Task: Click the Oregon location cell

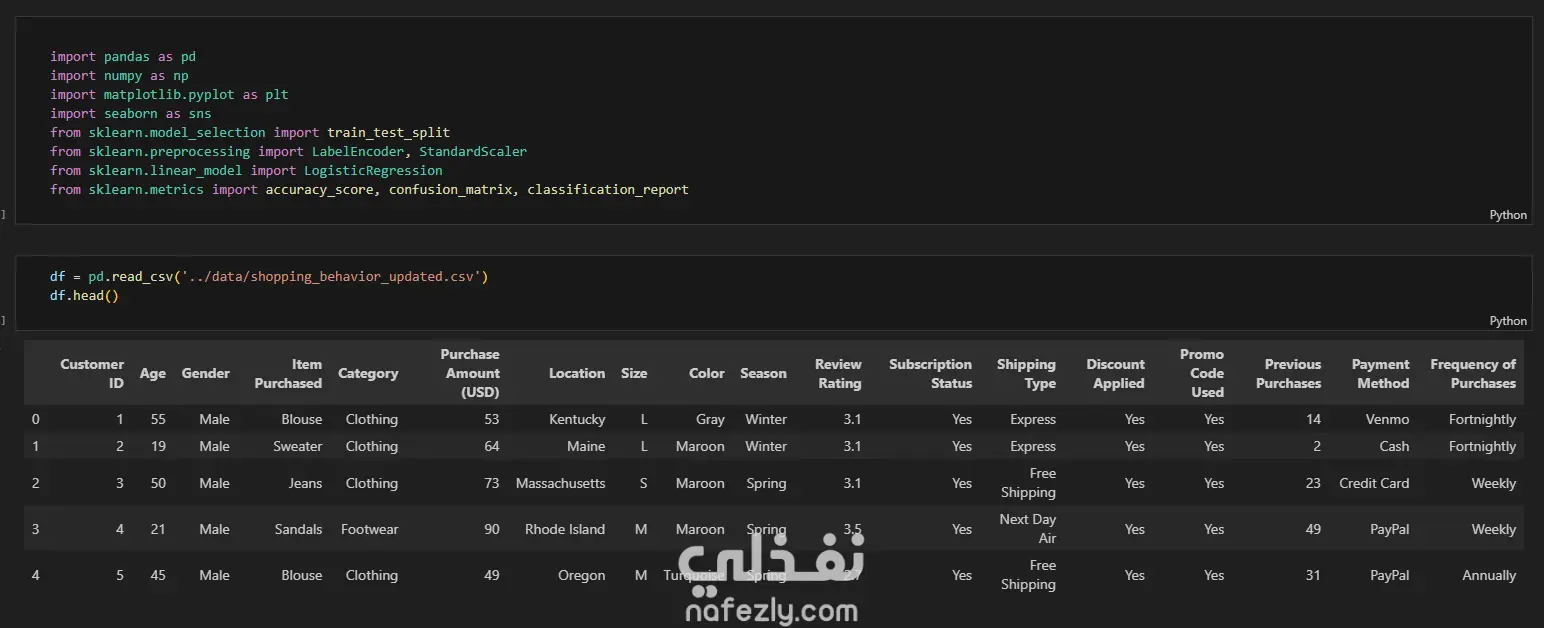Action: click(x=582, y=575)
